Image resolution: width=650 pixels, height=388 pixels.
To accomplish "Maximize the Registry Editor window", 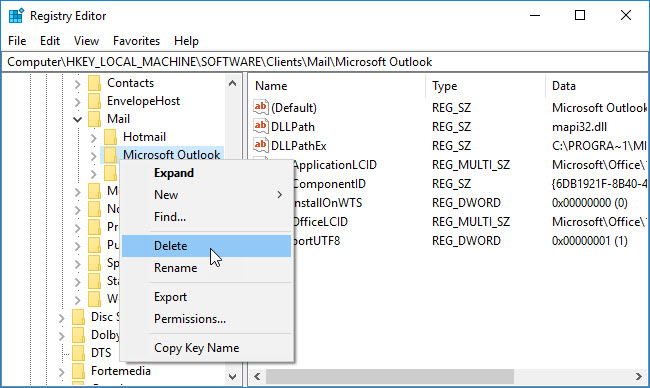I will click(x=580, y=15).
